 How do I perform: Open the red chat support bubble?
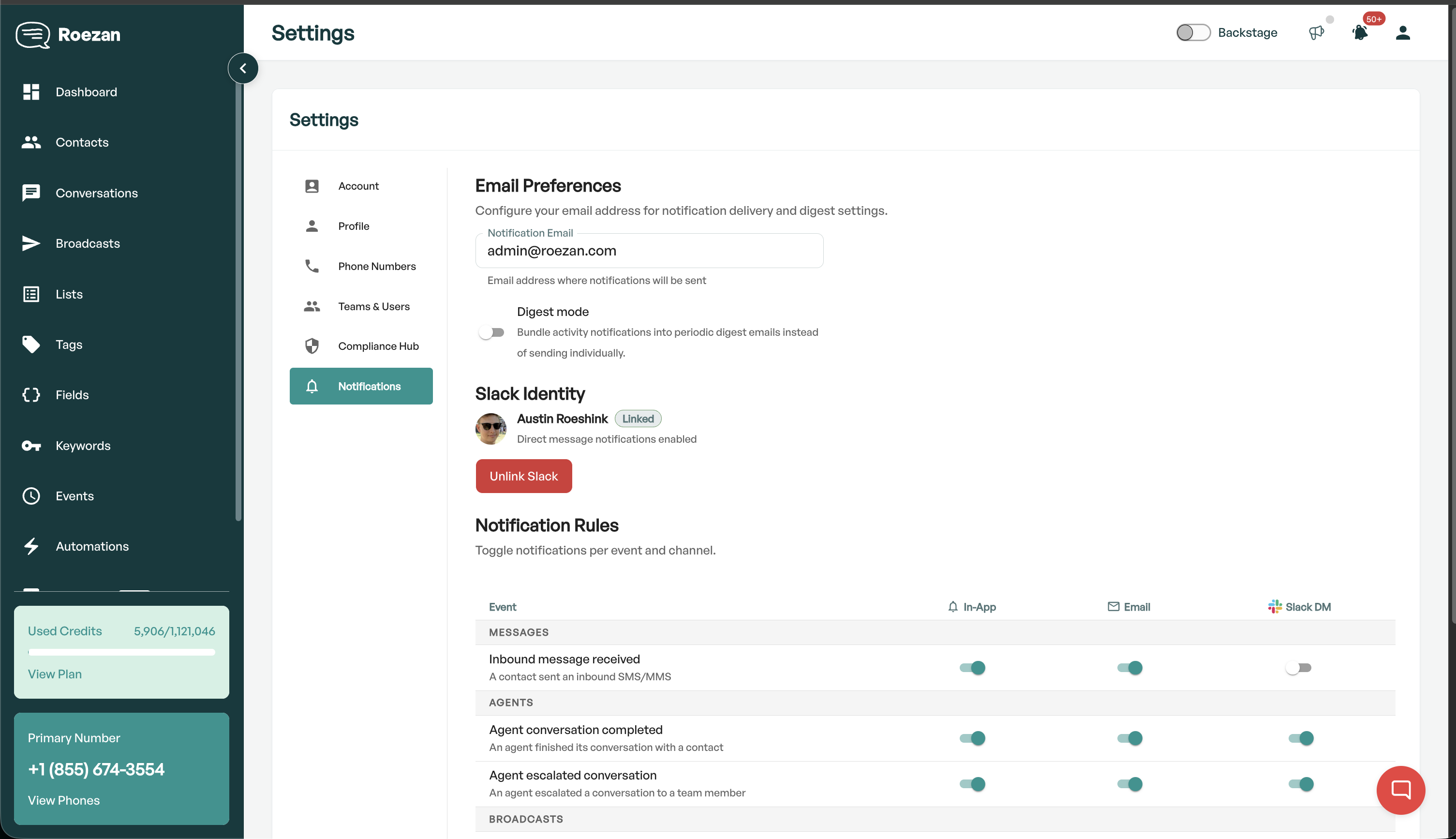[x=1400, y=790]
